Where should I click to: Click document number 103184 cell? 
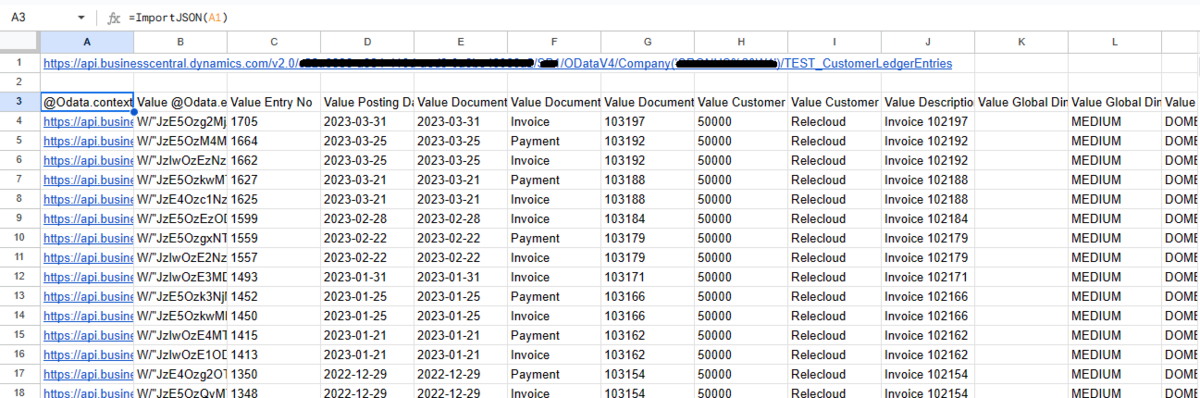coord(647,219)
